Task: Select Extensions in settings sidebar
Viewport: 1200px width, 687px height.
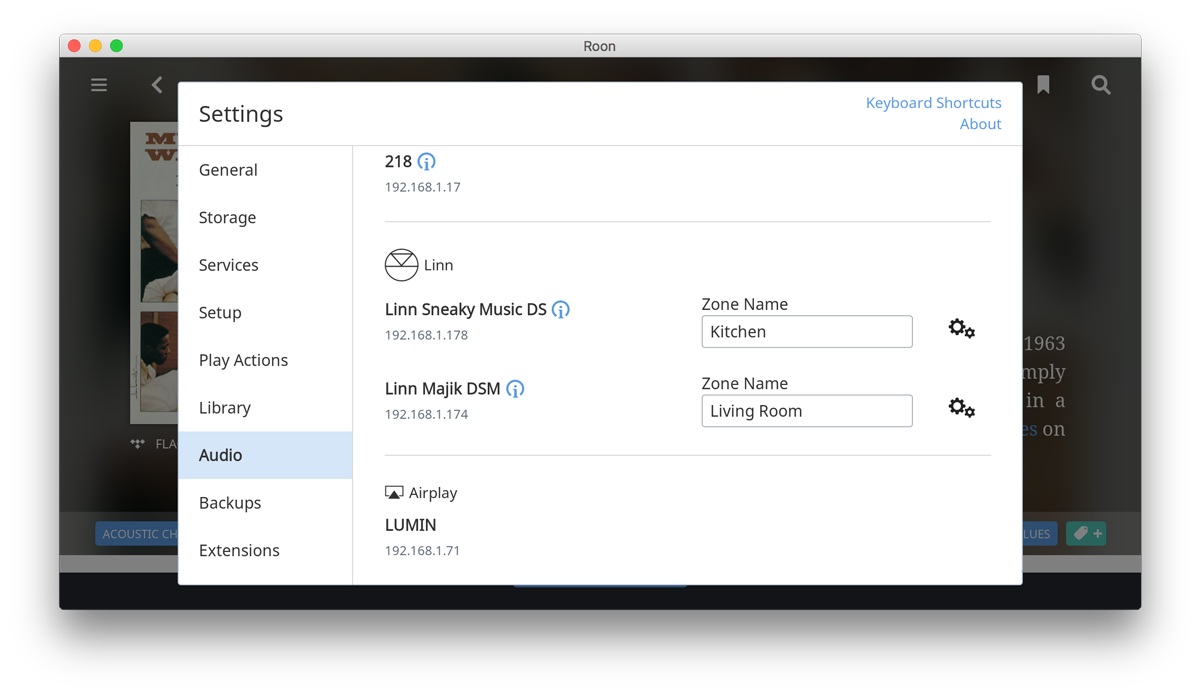Action: pos(239,550)
